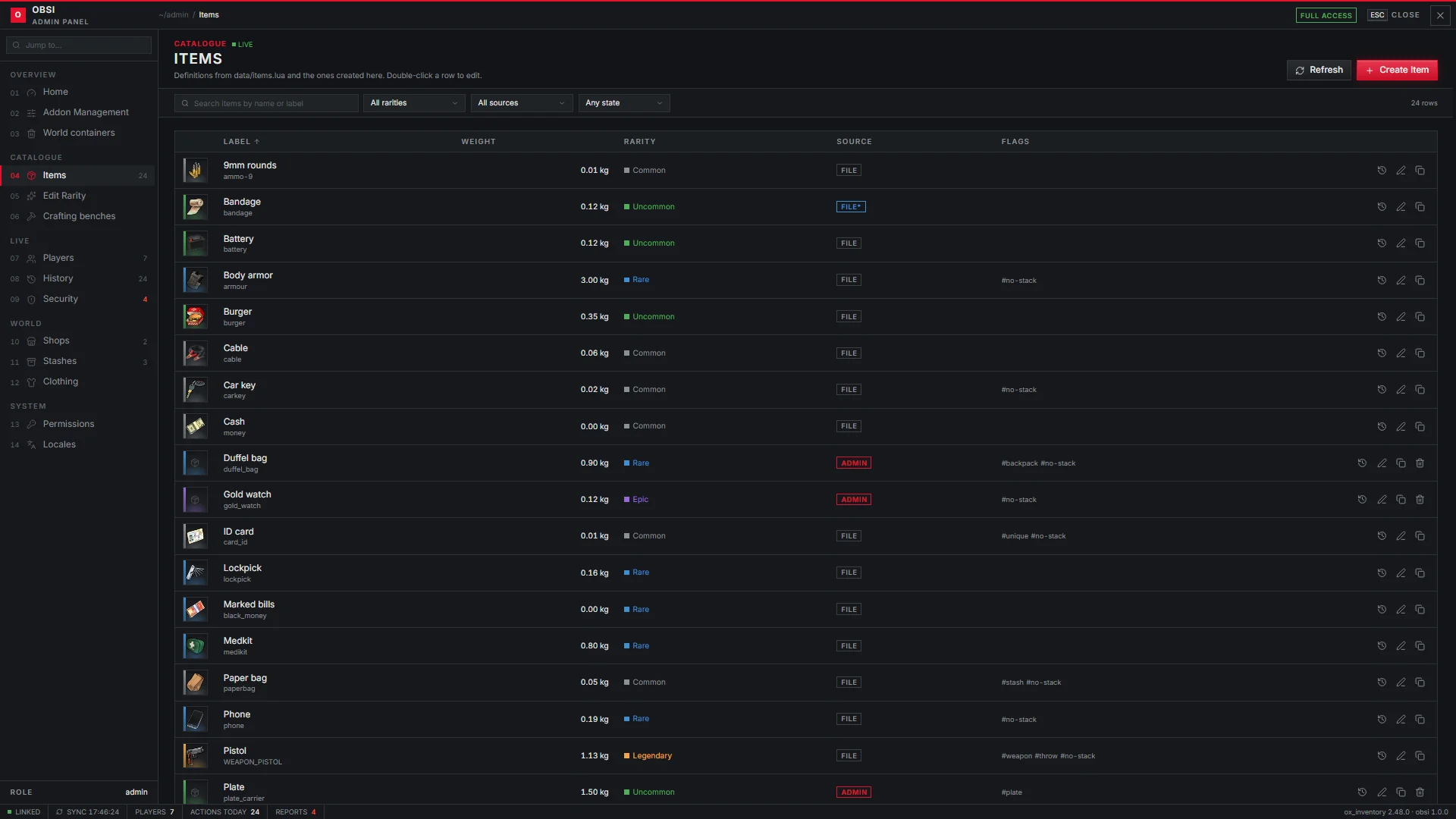This screenshot has width=1456, height=819.
Task: Click the OBSI logo icon
Action: pos(17,15)
